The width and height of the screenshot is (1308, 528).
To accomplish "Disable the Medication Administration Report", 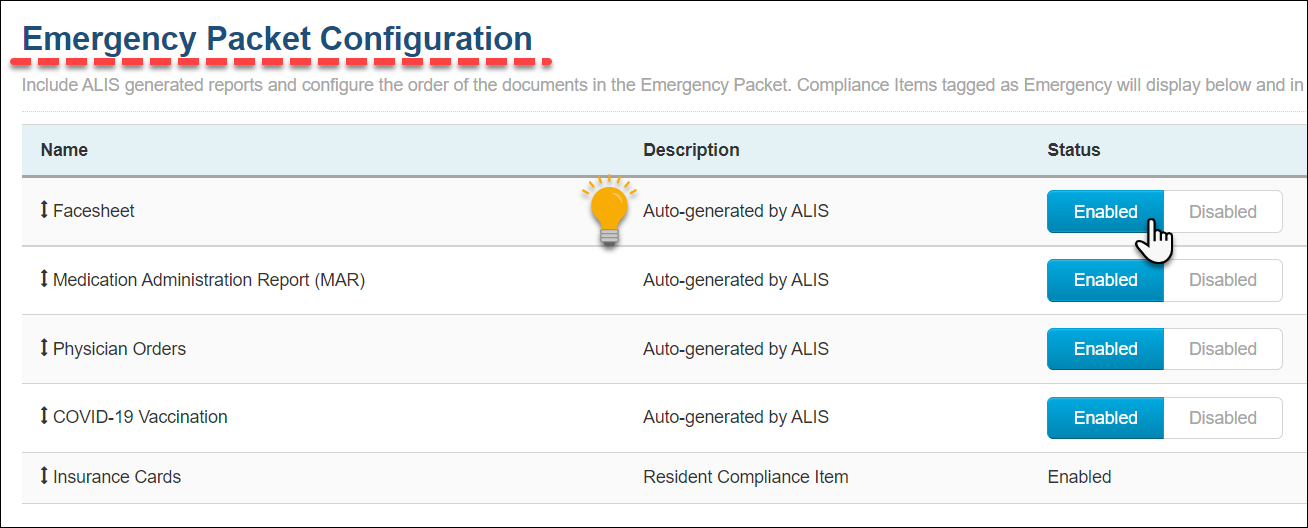I will [1223, 280].
